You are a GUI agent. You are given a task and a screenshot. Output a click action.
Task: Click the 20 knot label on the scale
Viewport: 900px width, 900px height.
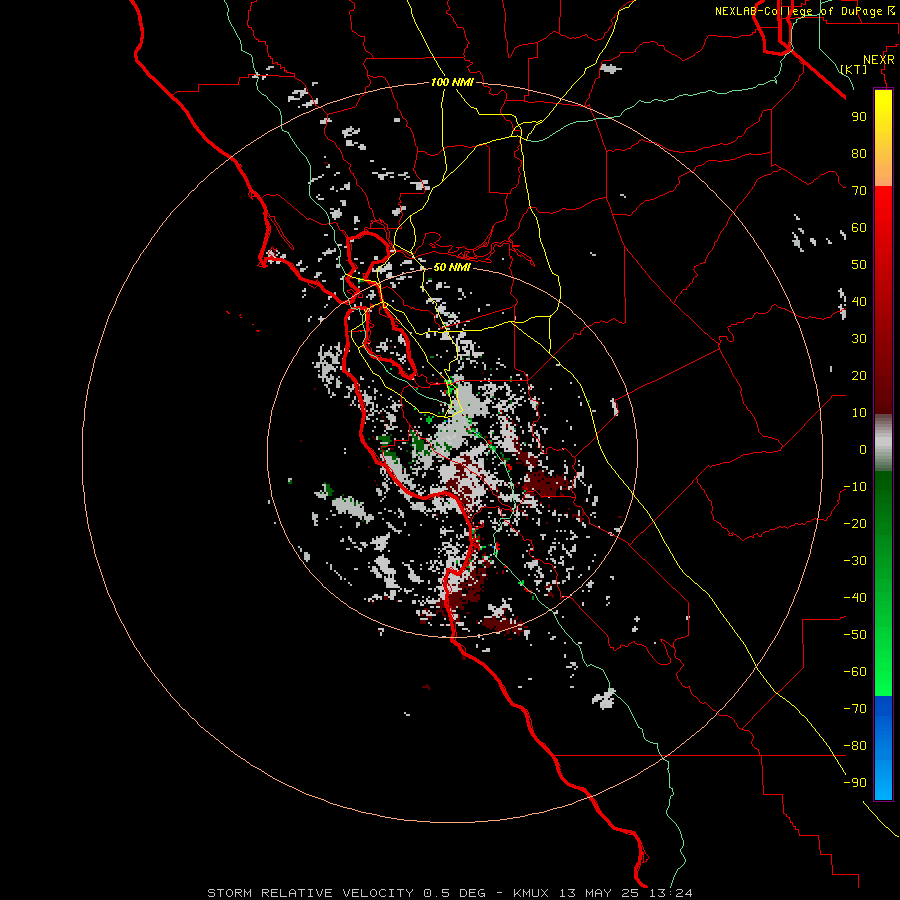pyautogui.click(x=859, y=375)
